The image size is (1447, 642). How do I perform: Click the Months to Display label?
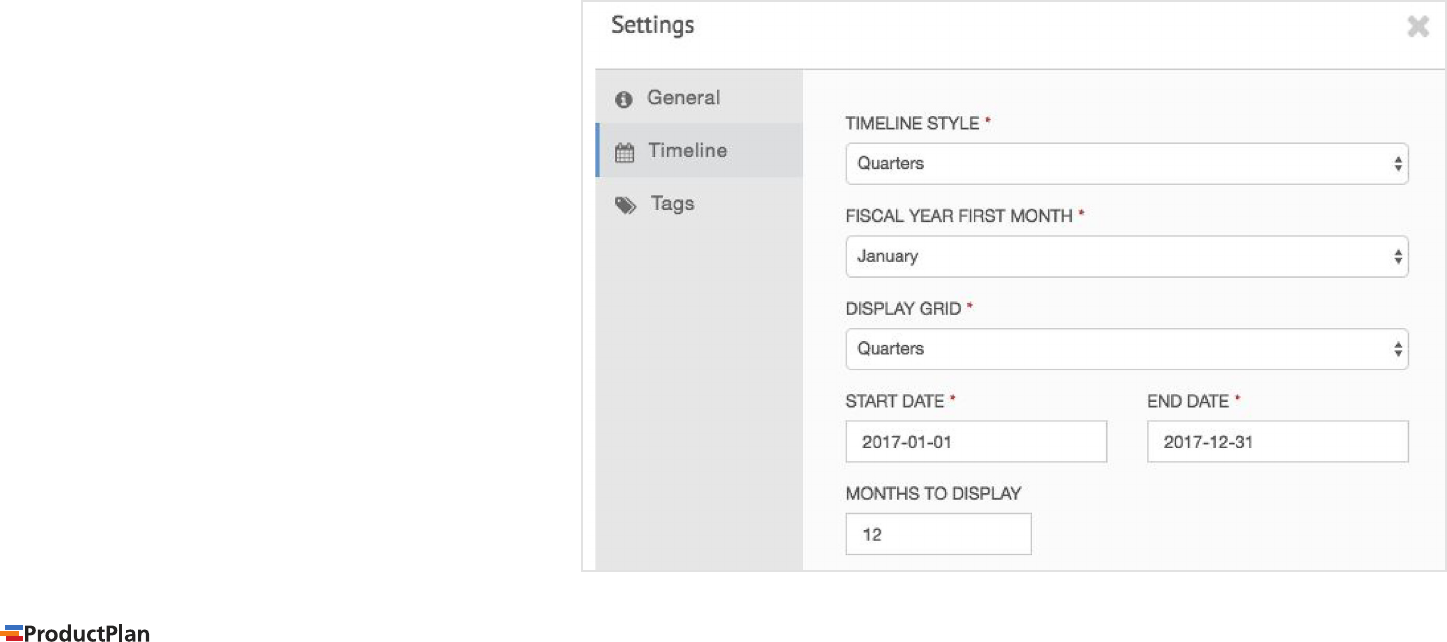pyautogui.click(x=933, y=493)
